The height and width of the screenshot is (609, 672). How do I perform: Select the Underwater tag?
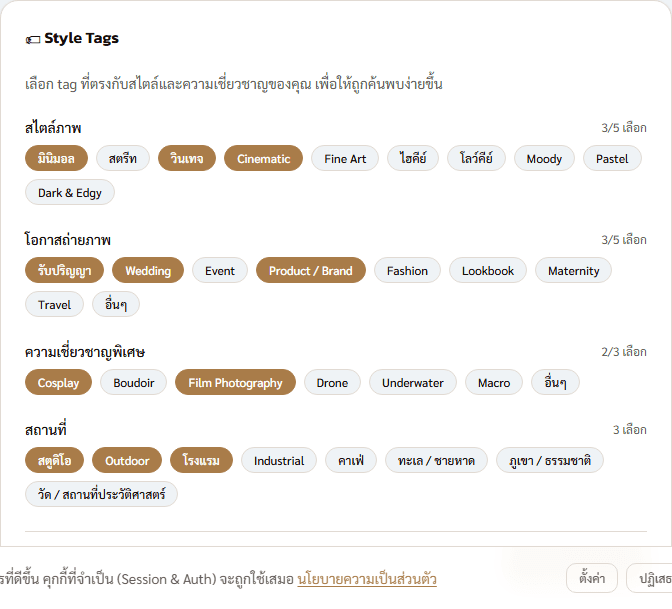[x=413, y=382]
